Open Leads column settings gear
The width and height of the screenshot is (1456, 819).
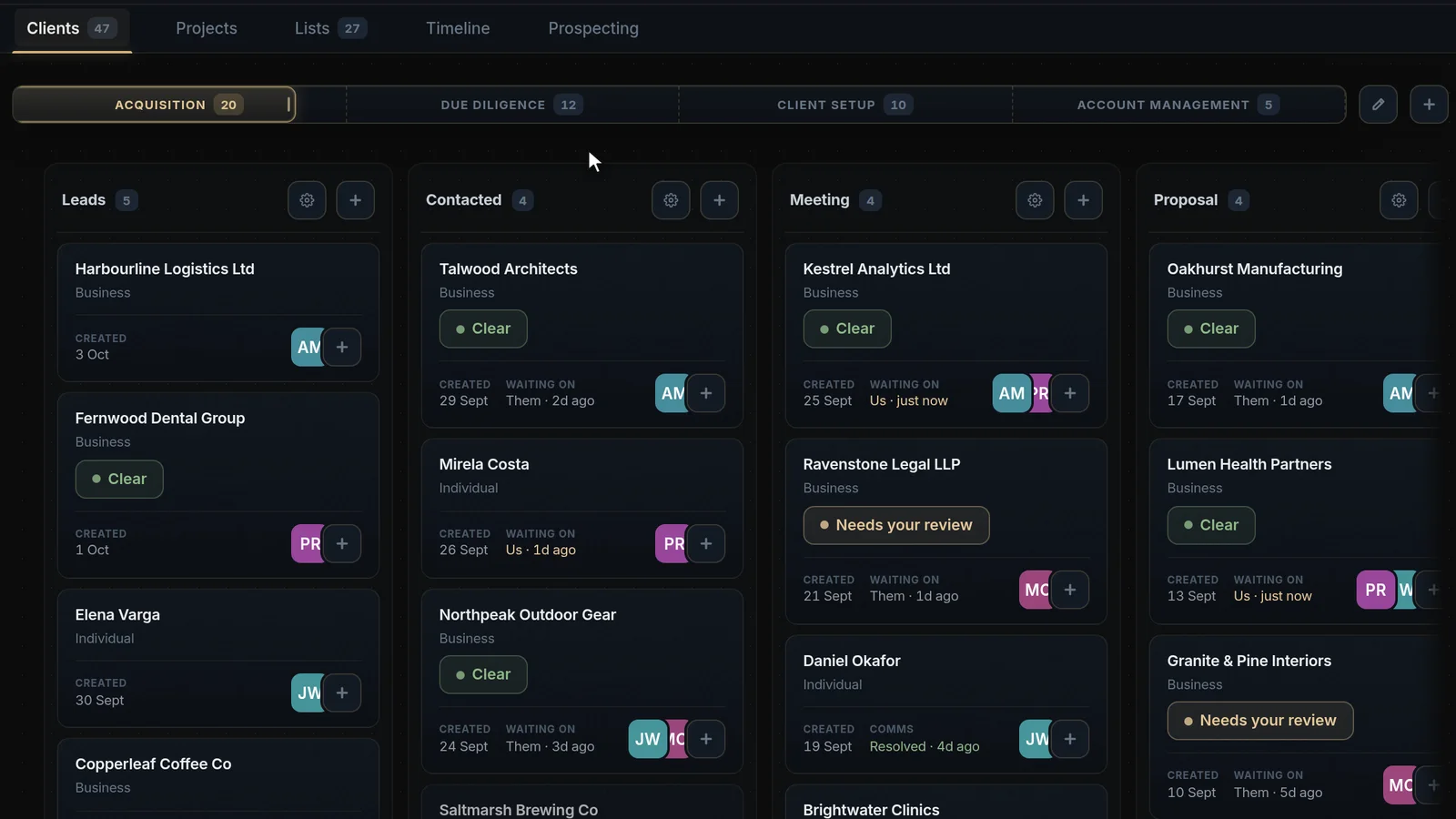307,200
